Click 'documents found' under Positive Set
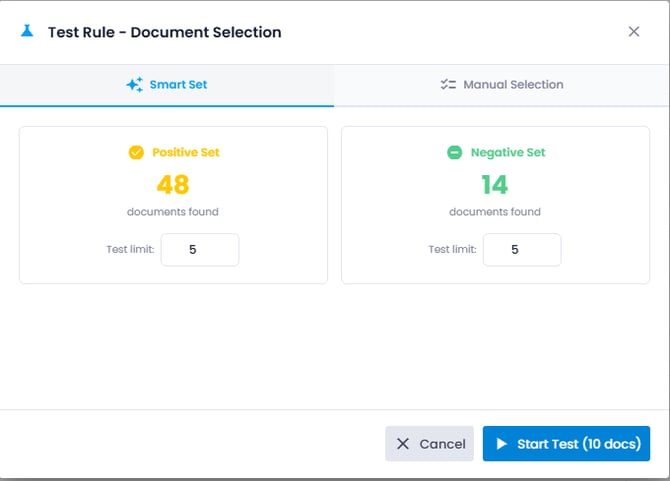The image size is (670, 481). [x=173, y=212]
